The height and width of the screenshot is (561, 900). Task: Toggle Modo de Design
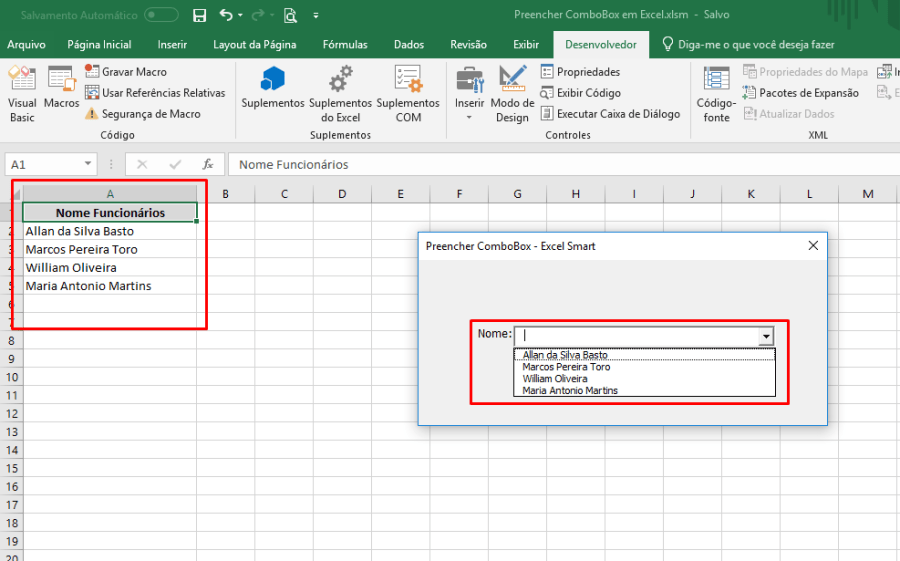click(x=512, y=94)
